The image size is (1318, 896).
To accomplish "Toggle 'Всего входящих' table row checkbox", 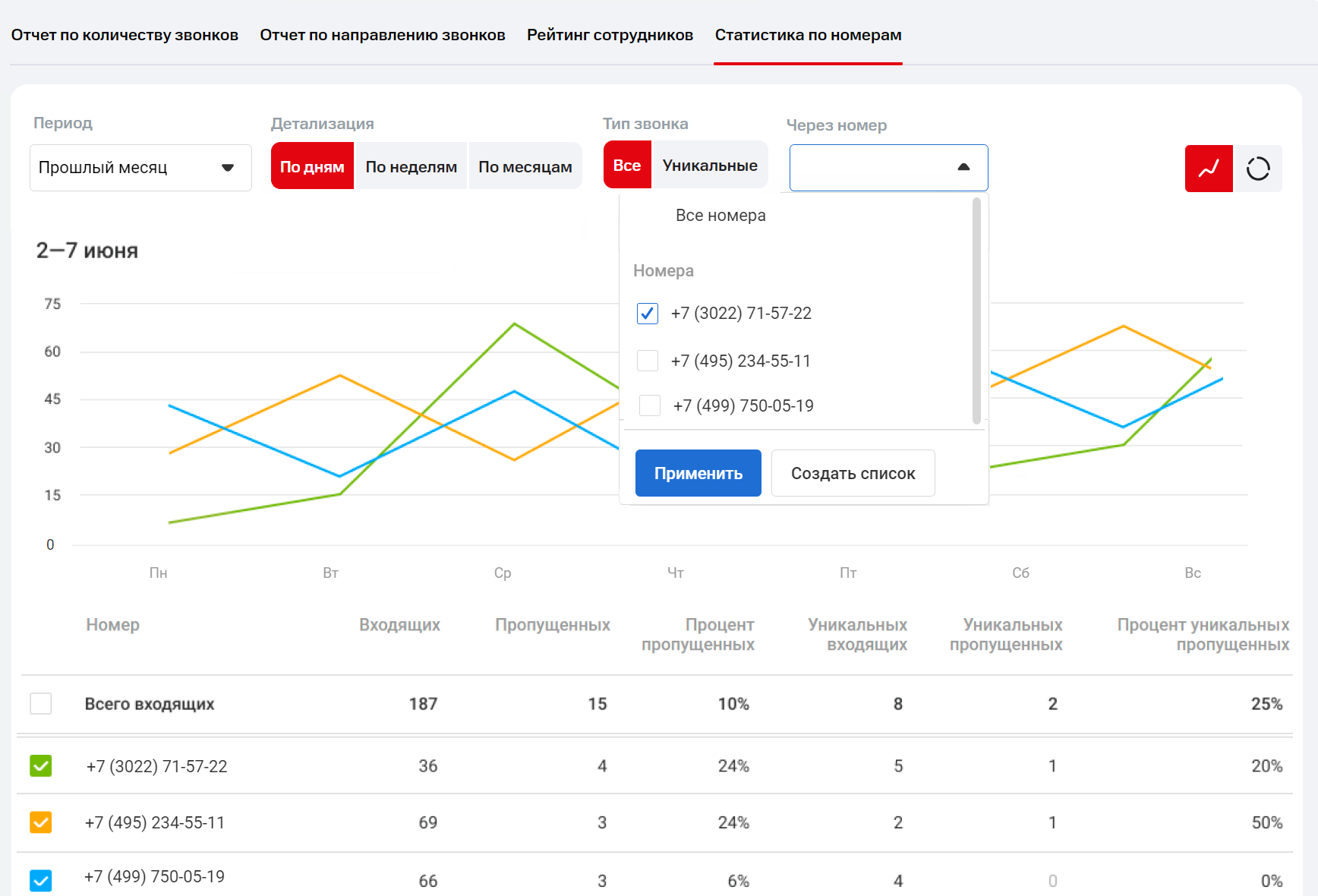I will coord(41,704).
